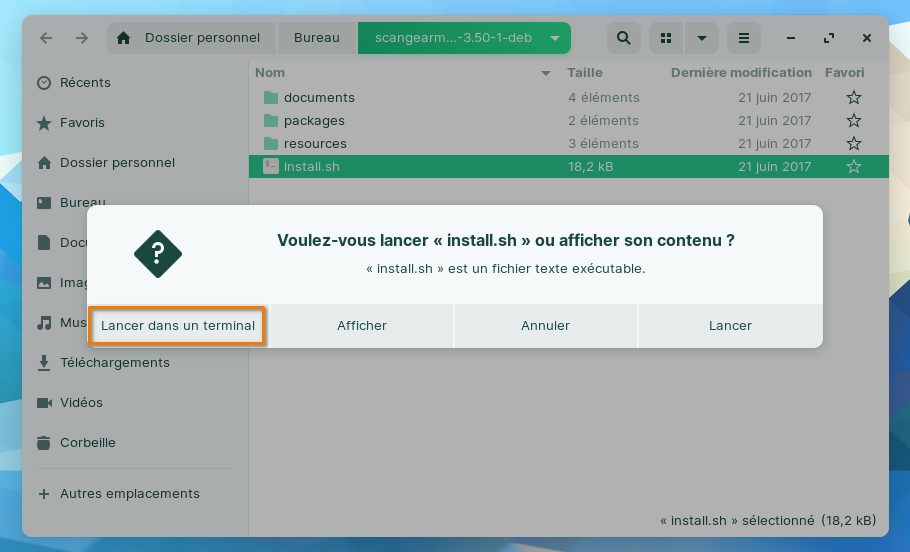Switch to grid view icon
Image resolution: width=910 pixels, height=552 pixels.
click(665, 39)
